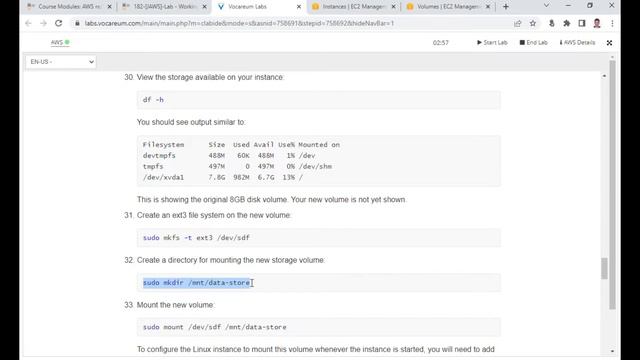Click the address bar URL
This screenshot has width=640, height=360.
pyautogui.click(x=239, y=23)
